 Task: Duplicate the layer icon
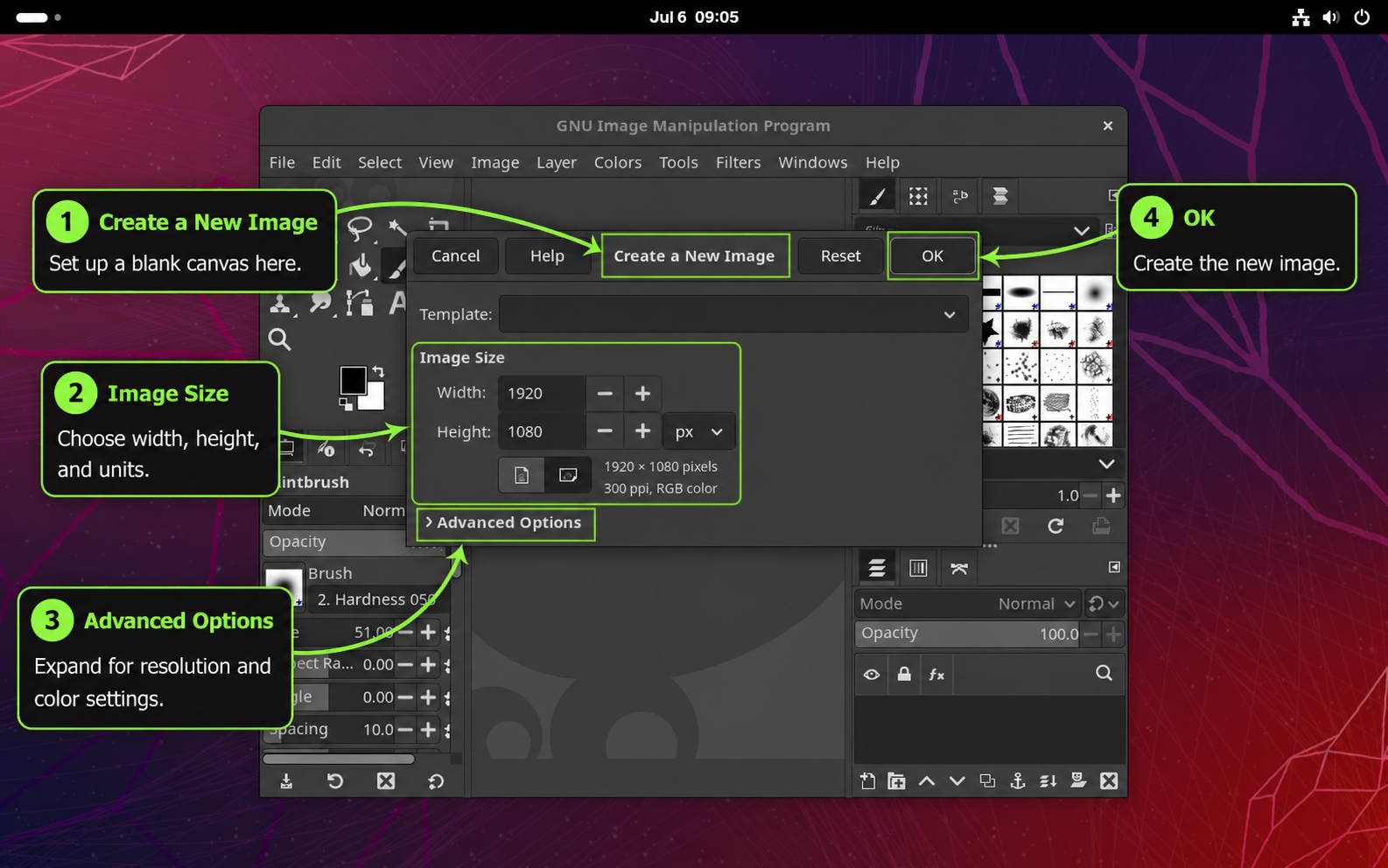pos(987,781)
